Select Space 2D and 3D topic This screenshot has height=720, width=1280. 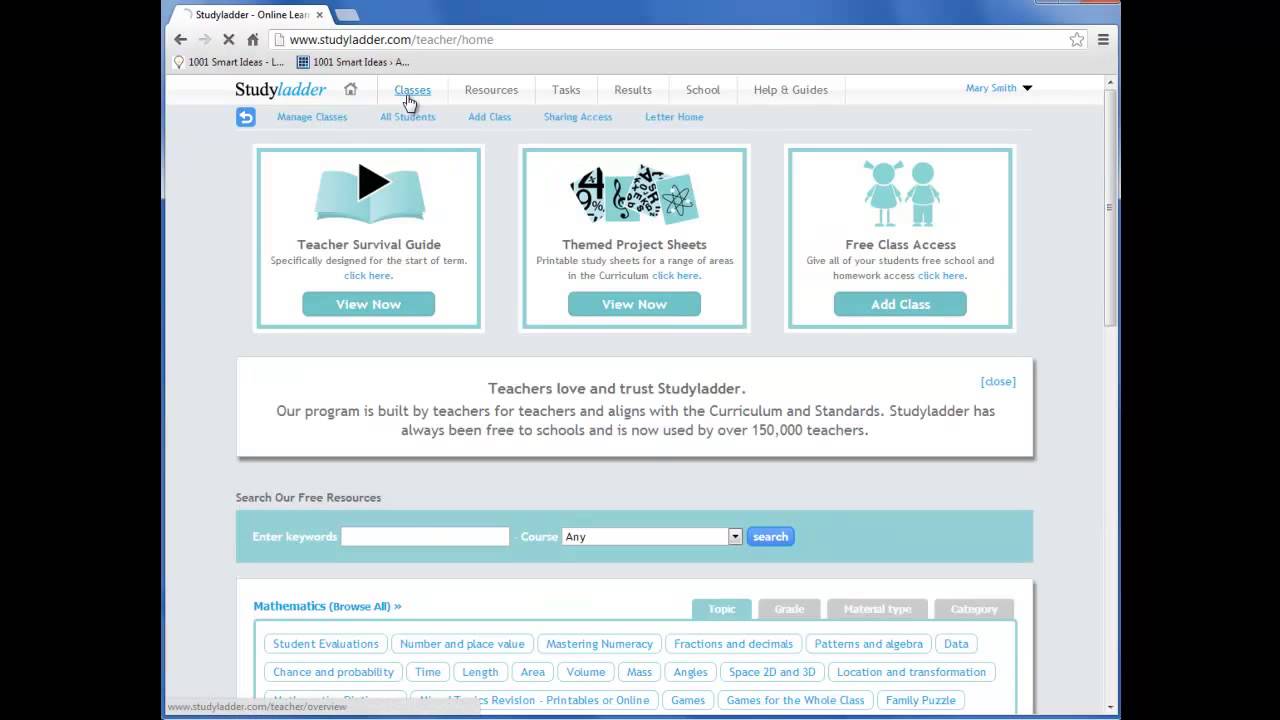coord(772,672)
